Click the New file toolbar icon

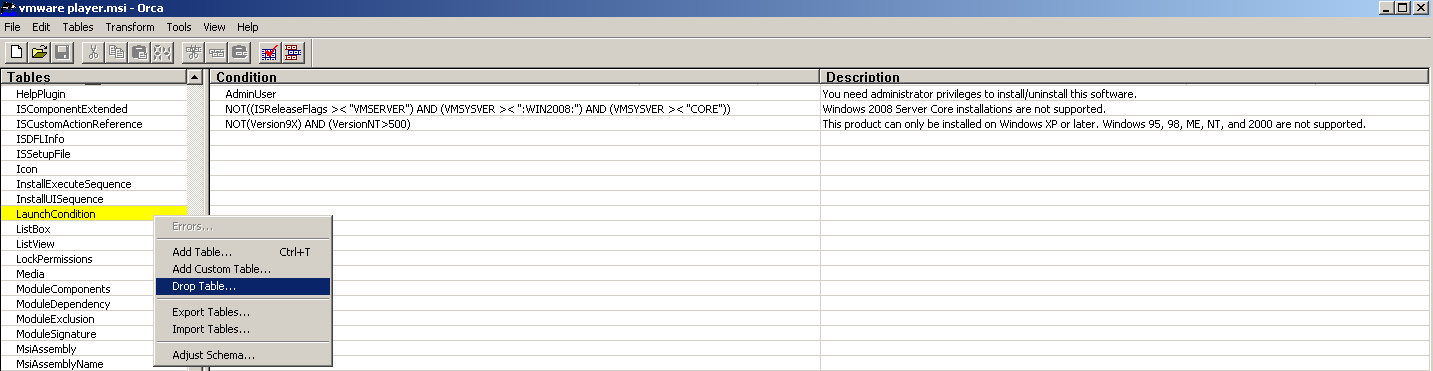[x=17, y=52]
